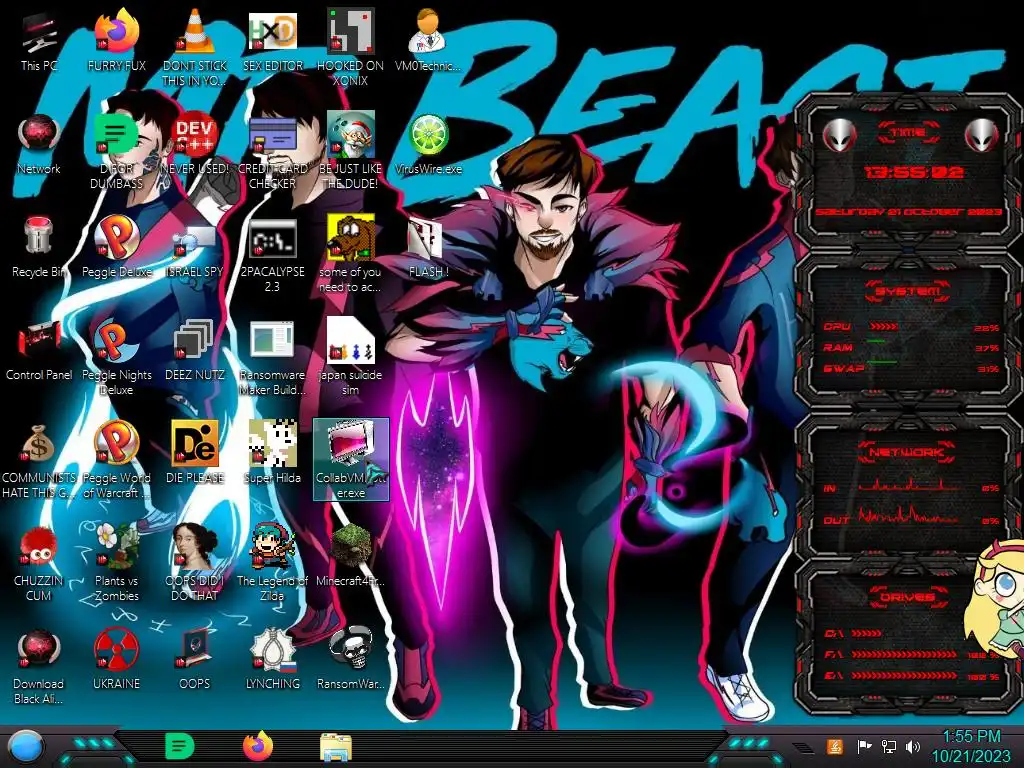
Task: Open the F:\ drive in DRIVES widget
Action: click(911, 654)
